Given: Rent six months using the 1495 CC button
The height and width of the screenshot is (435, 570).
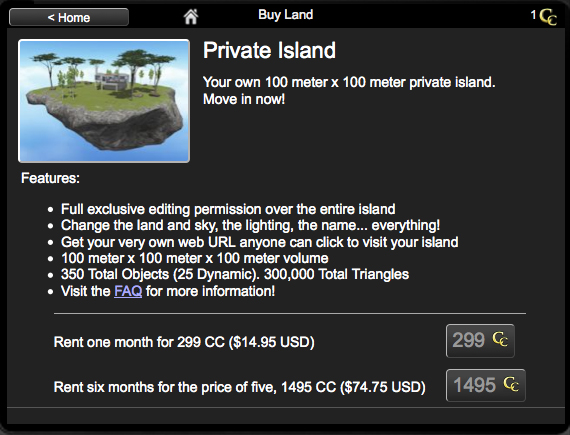Looking at the screenshot, I should tap(486, 385).
